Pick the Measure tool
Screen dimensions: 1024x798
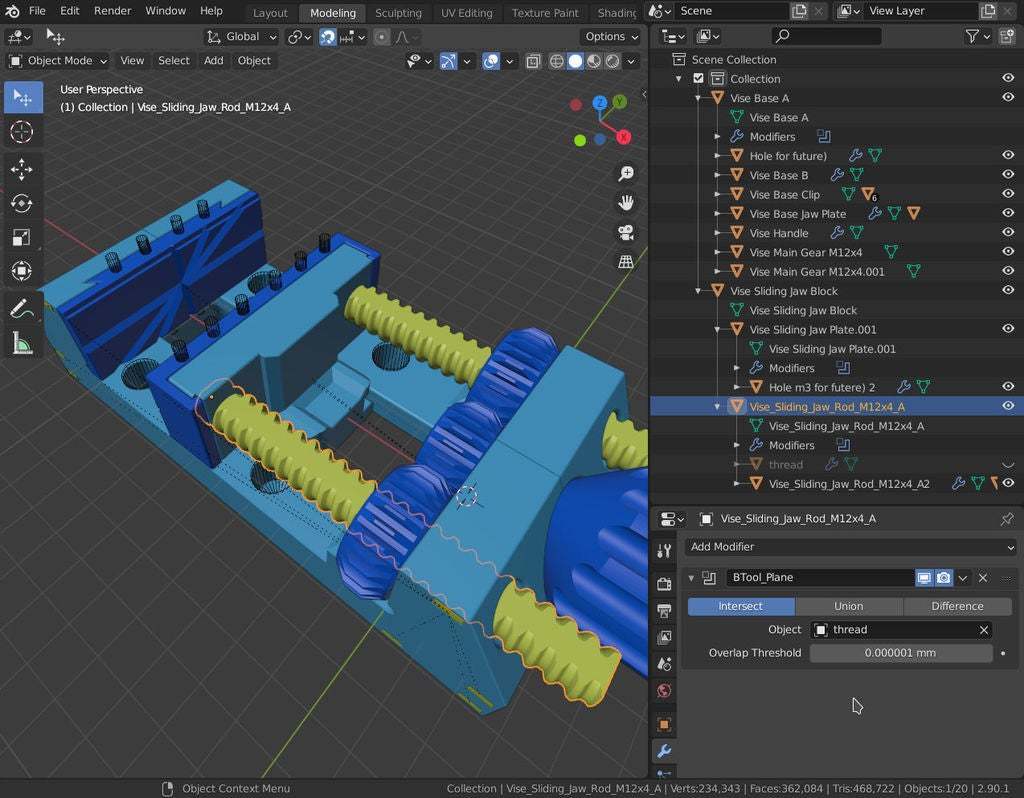point(22,344)
